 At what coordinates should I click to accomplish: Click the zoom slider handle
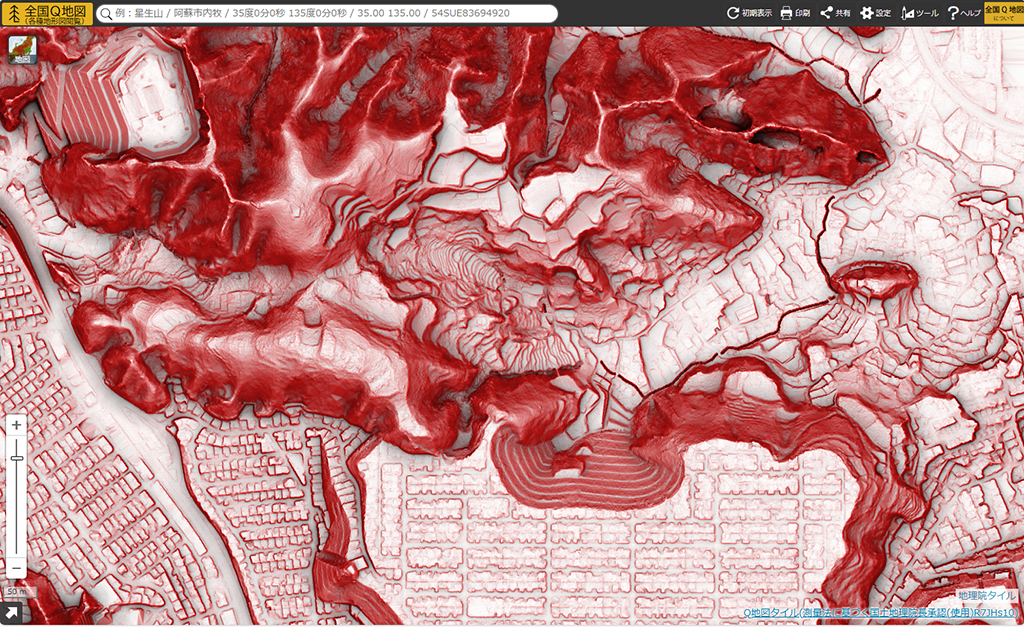point(17,458)
